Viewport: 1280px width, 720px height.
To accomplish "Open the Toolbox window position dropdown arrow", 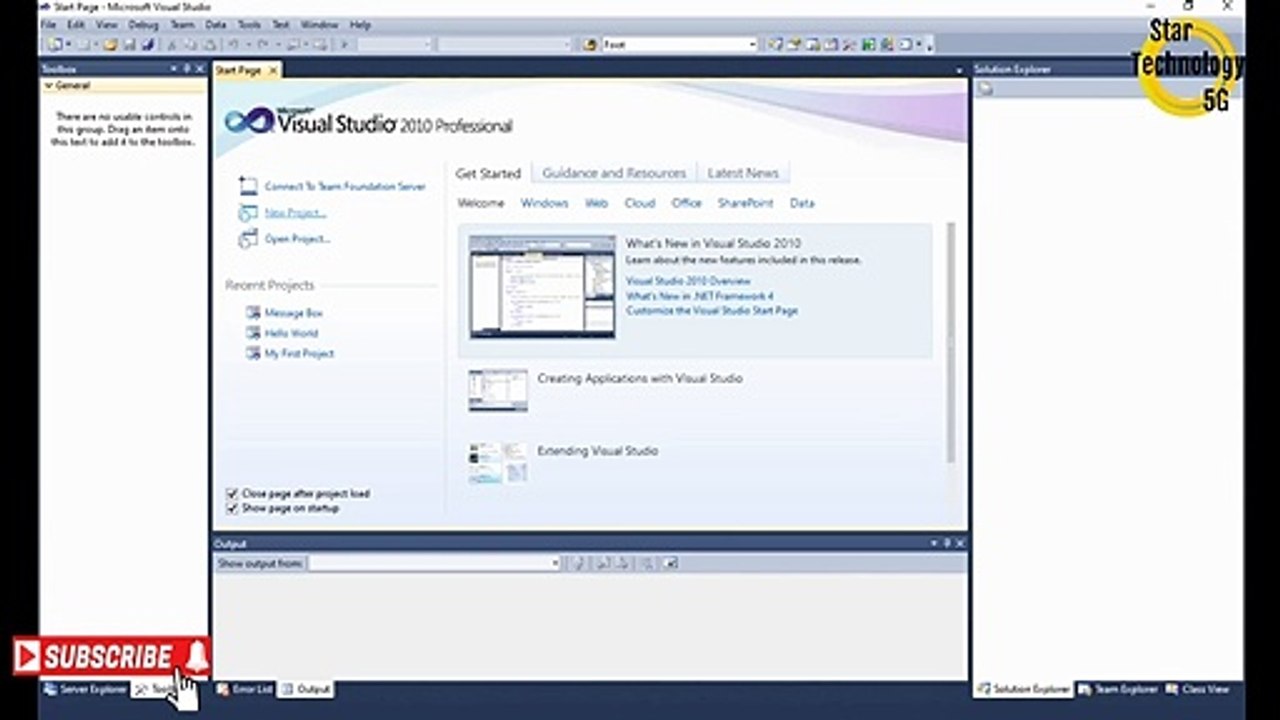I will pos(174,68).
